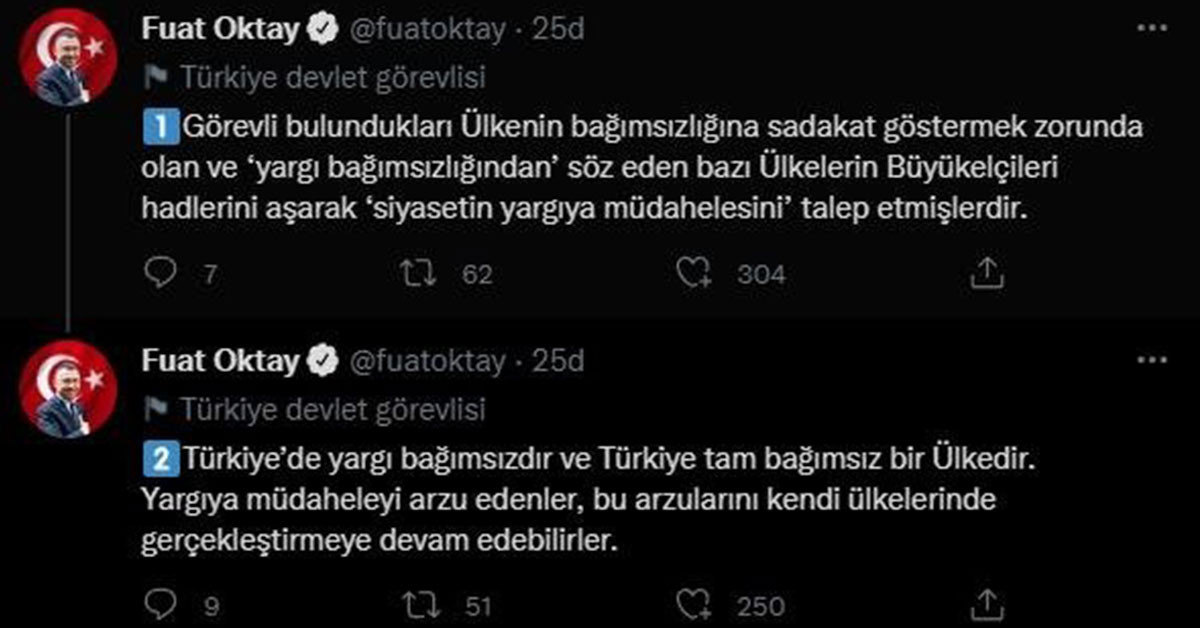Reply to the second tweet with 9 replies
The image size is (1200, 628).
pos(160,603)
